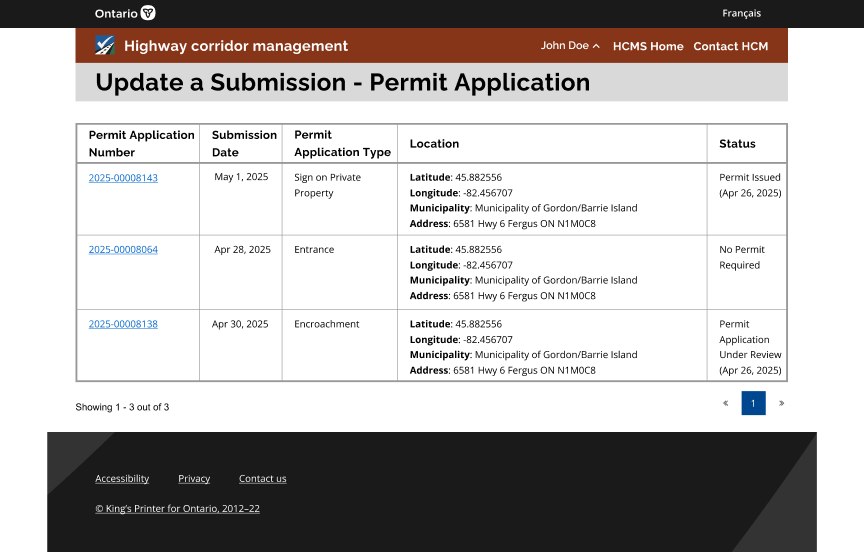Screen dimensions: 864x552
Task: Go to previous page with double-left arrow
Action: 726,403
